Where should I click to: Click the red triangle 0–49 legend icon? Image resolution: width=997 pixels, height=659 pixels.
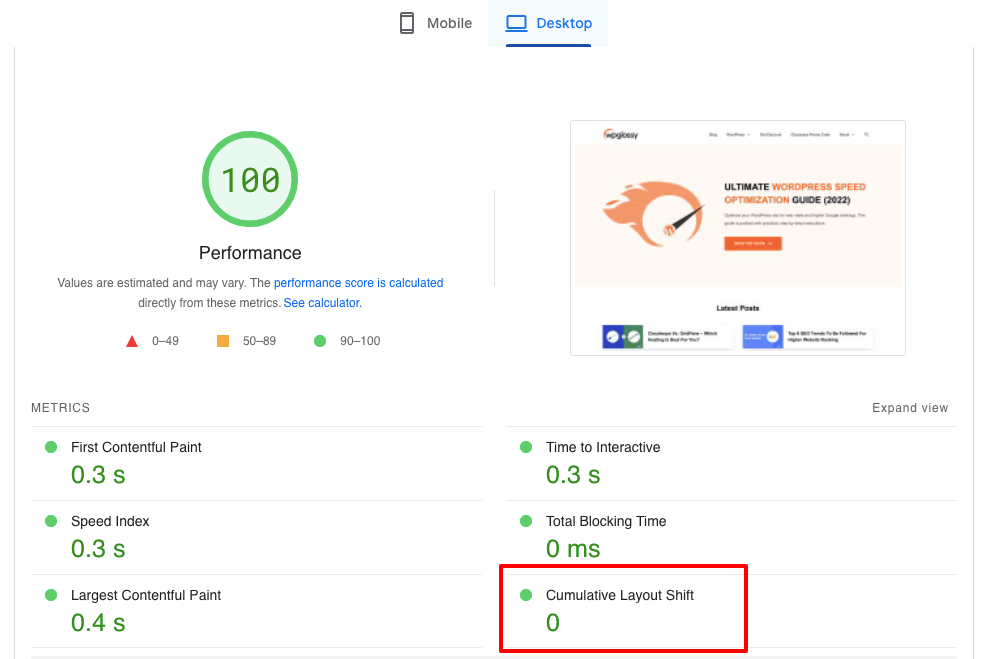[132, 341]
